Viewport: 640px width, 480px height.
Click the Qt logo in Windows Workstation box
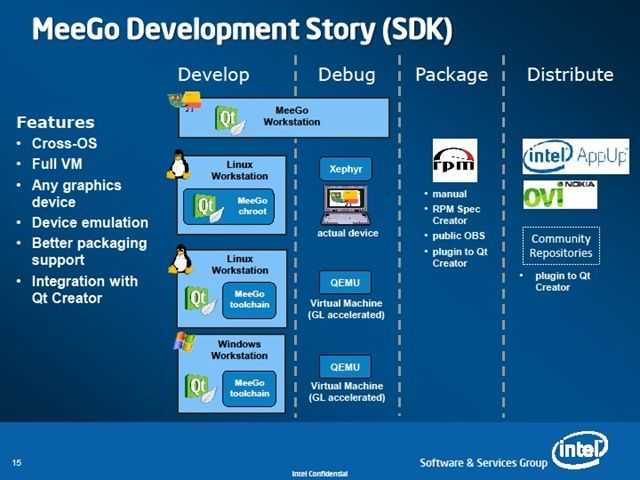tap(200, 388)
